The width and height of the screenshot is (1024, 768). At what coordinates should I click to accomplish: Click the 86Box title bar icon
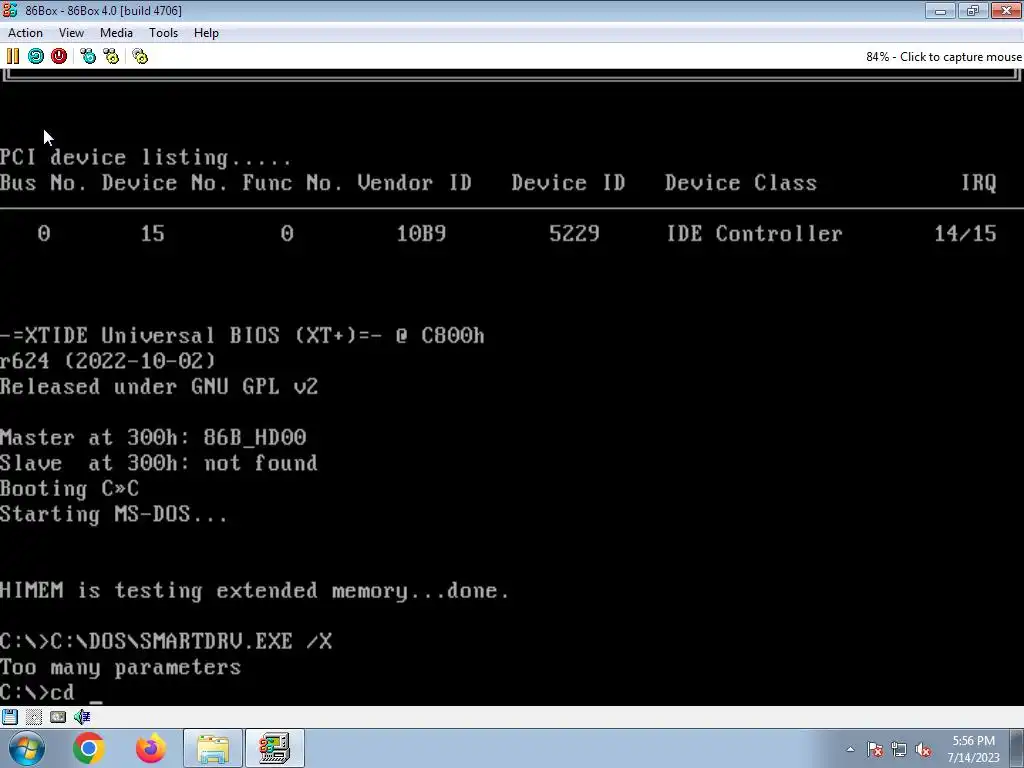tap(10, 10)
